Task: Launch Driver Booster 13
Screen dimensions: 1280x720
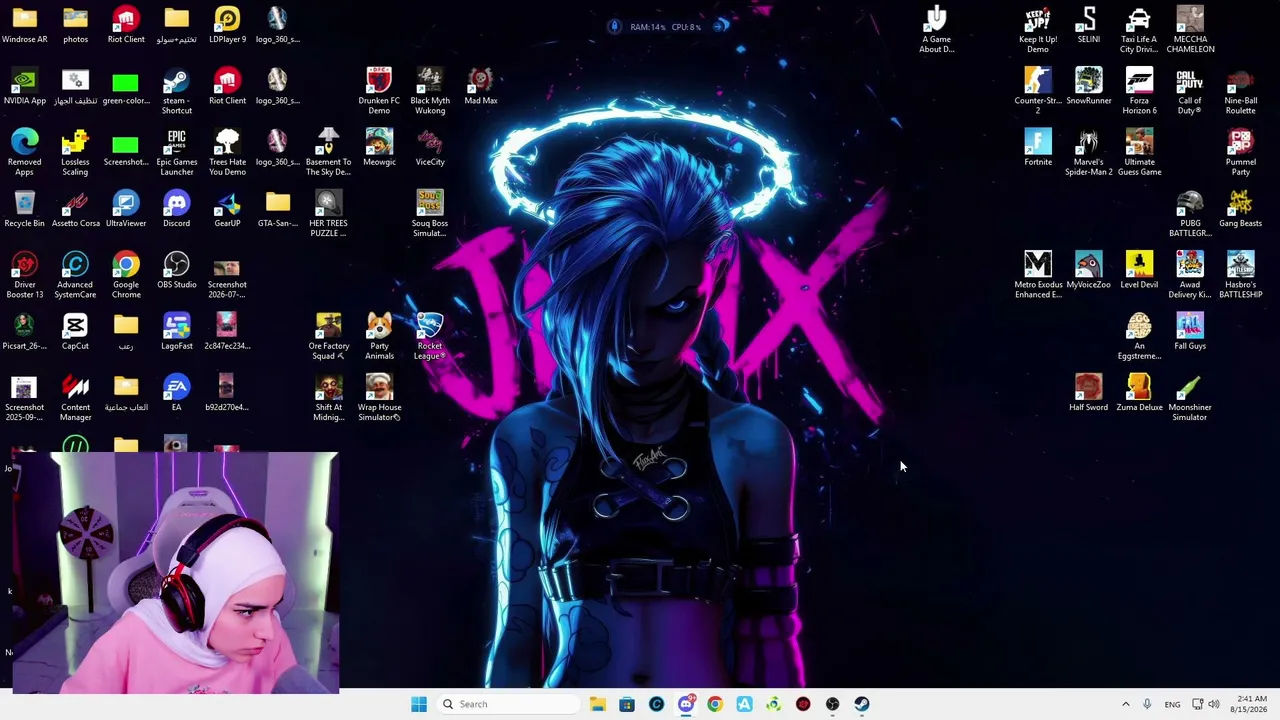Action: tap(25, 275)
